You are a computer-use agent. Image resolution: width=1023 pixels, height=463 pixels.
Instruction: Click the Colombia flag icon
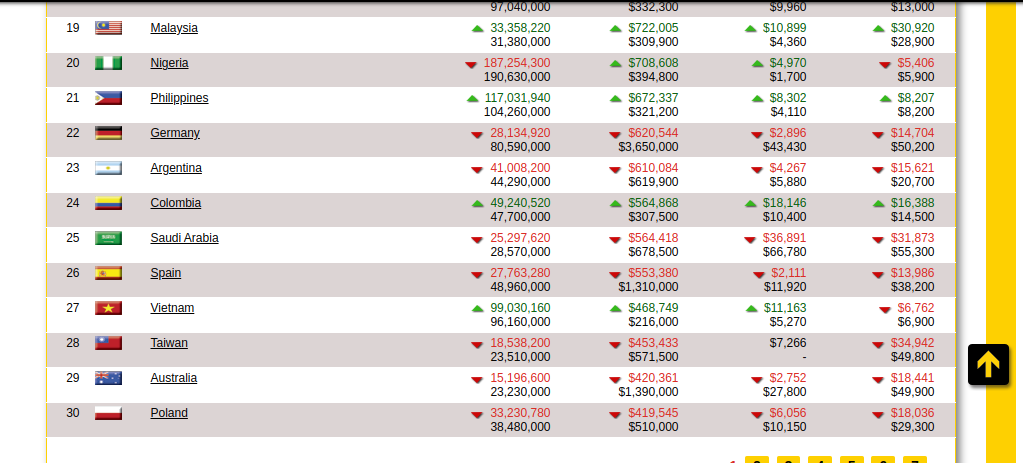[x=108, y=203]
